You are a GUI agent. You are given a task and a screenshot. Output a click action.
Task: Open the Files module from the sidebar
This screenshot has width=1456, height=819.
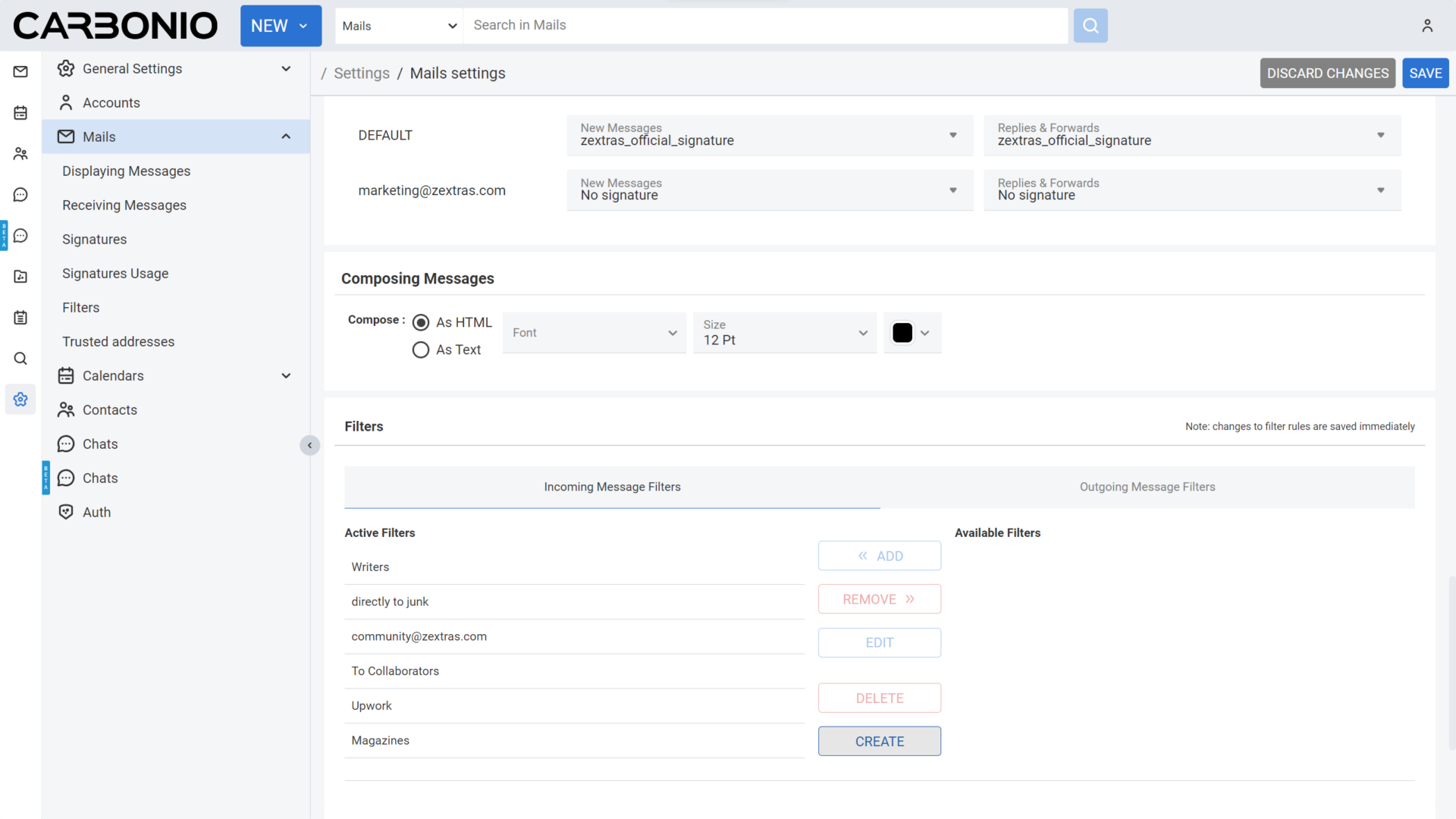[20, 276]
